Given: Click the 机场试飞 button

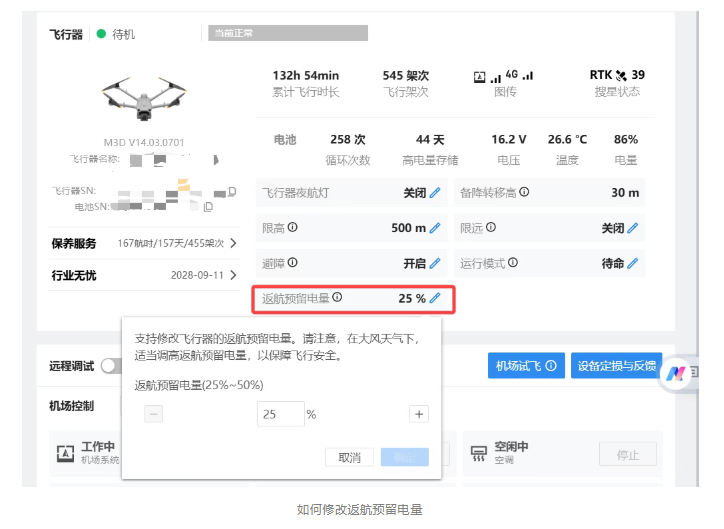Looking at the screenshot, I should click(526, 366).
